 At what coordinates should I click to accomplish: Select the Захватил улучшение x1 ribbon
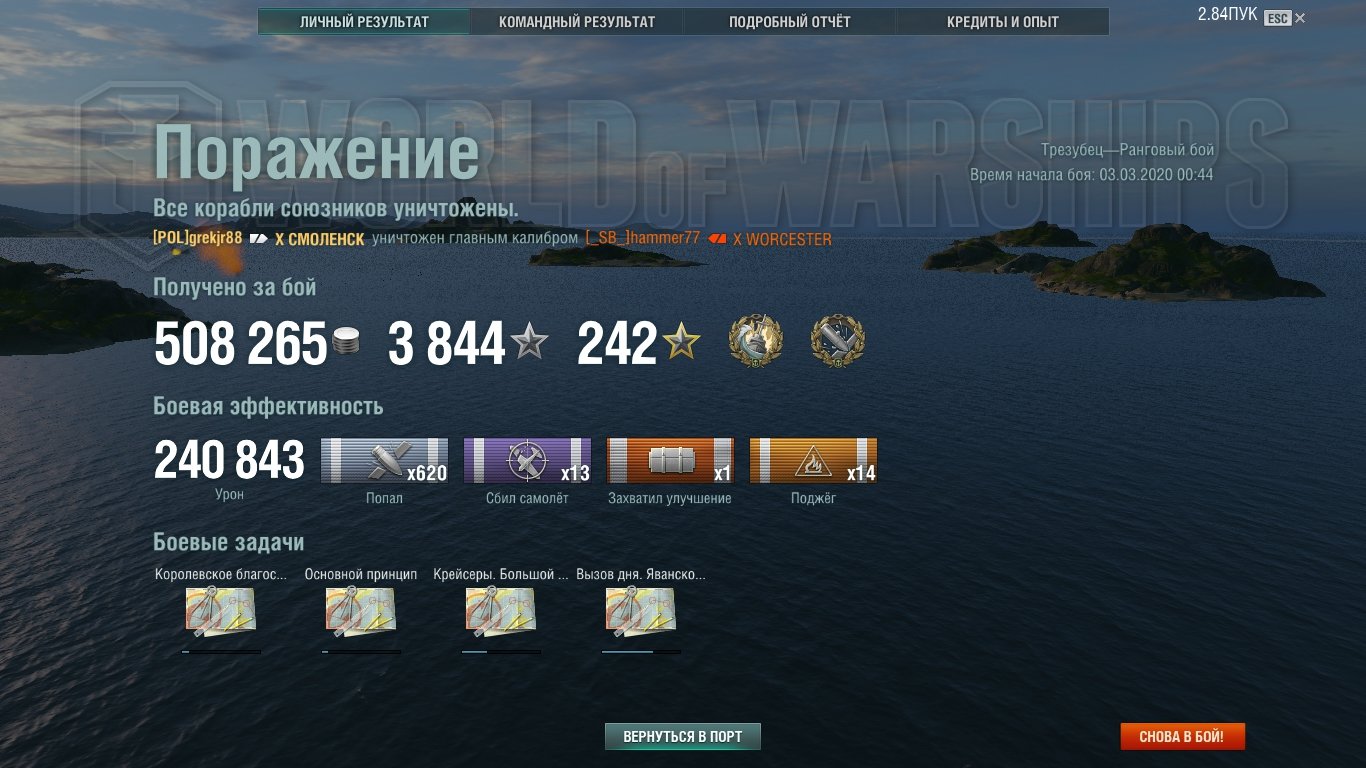[x=670, y=461]
